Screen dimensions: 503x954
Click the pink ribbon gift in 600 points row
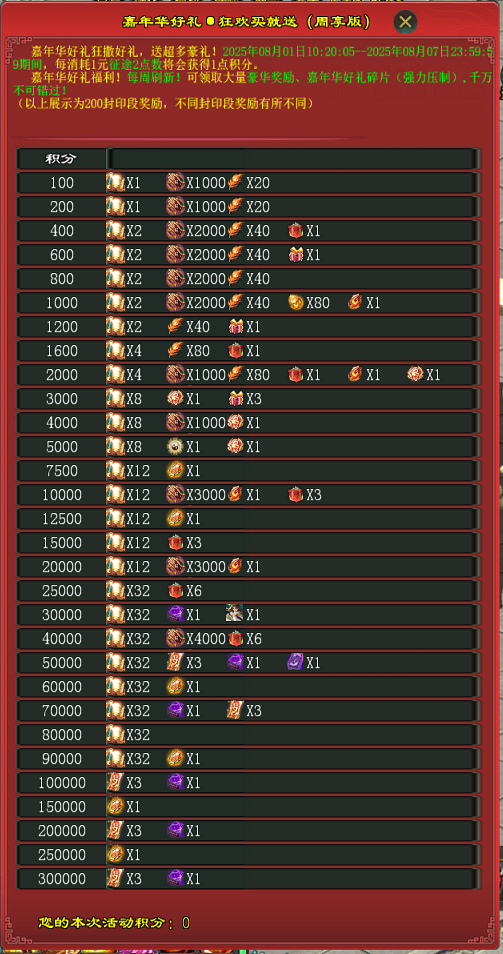coord(296,254)
